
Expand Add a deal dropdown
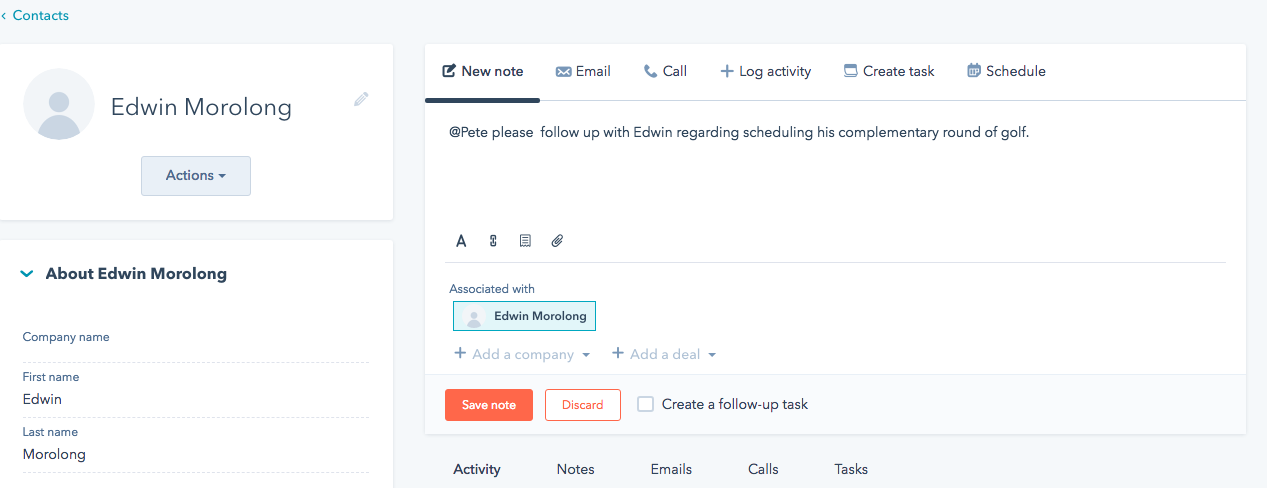[x=664, y=354]
